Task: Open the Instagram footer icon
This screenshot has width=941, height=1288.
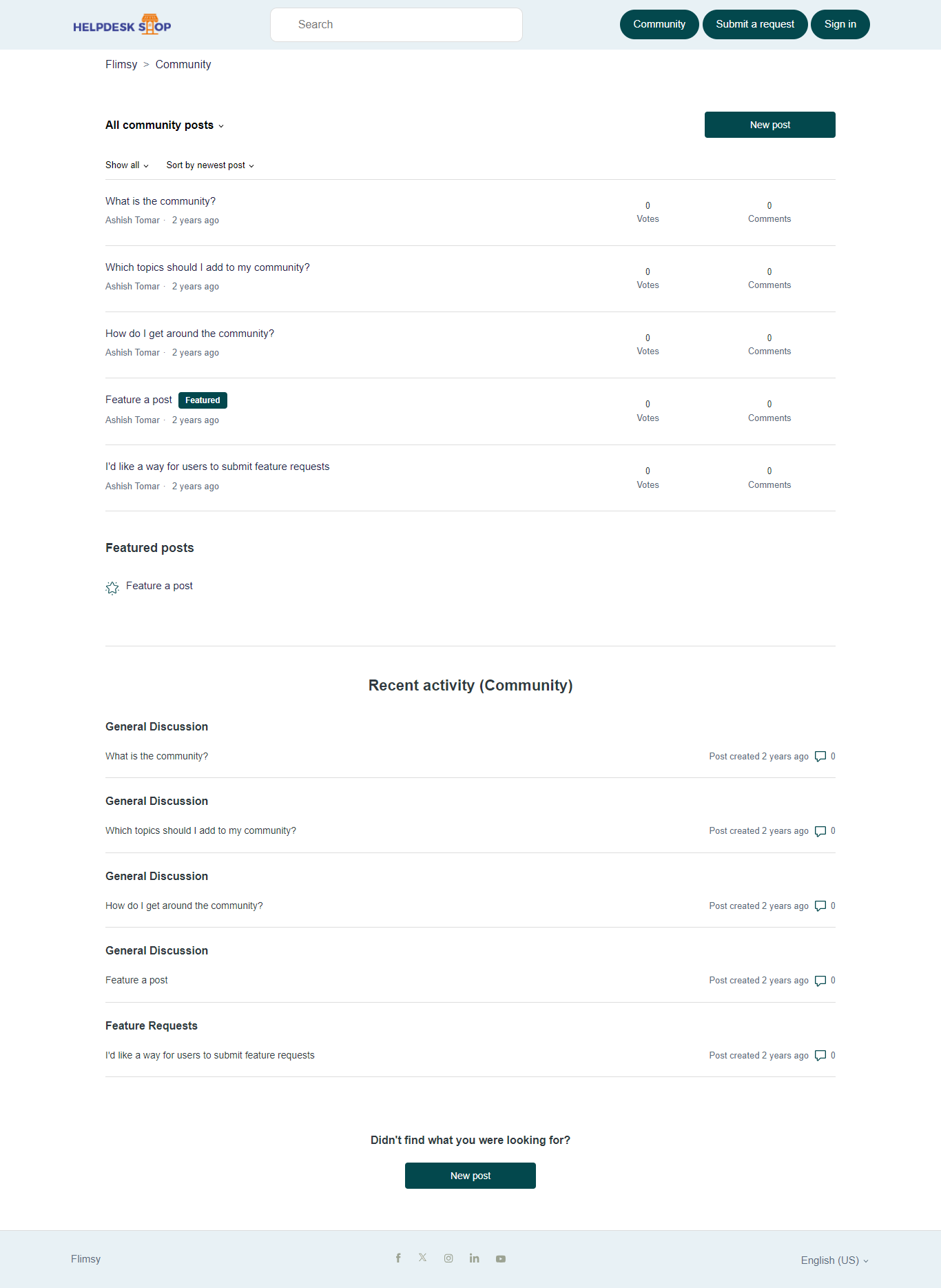Action: coord(448,1258)
